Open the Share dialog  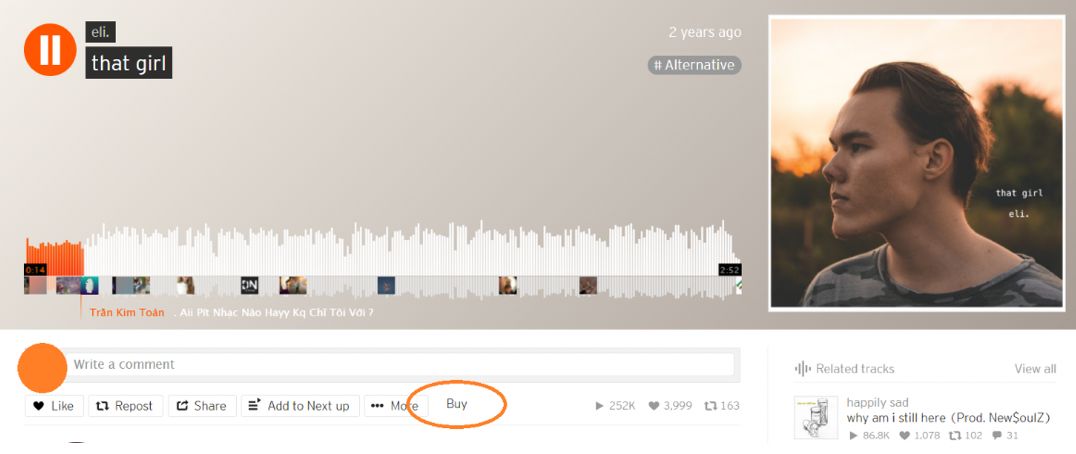click(202, 405)
